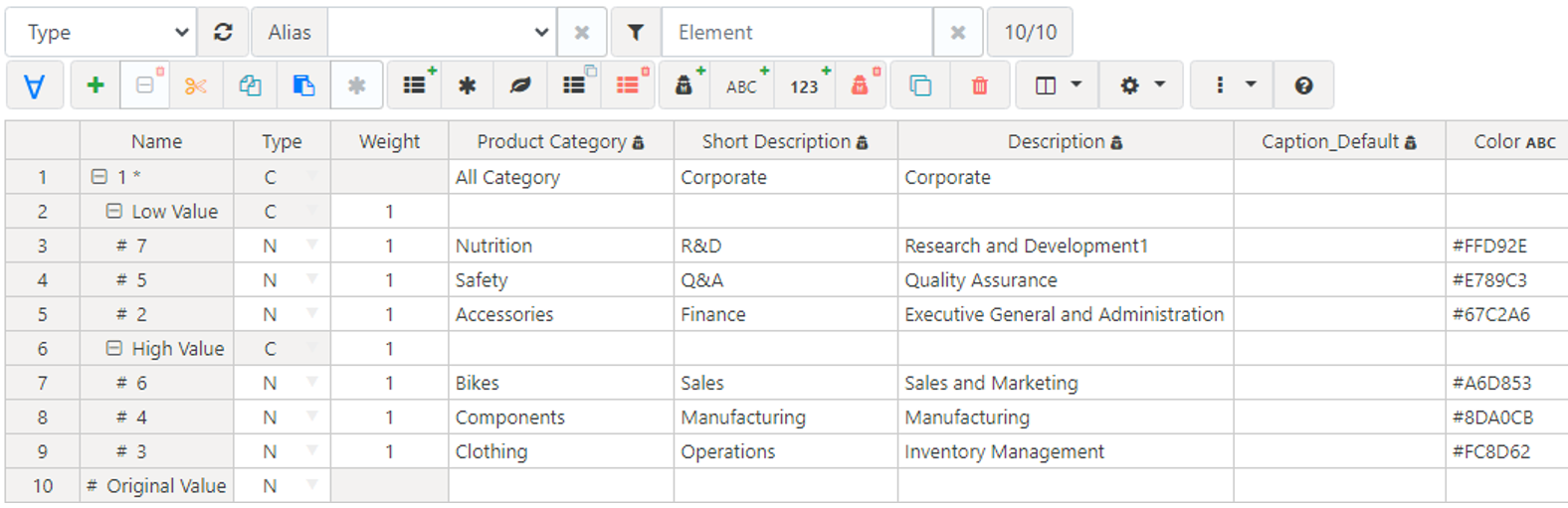Open the columns layout dropdown

[x=1057, y=85]
